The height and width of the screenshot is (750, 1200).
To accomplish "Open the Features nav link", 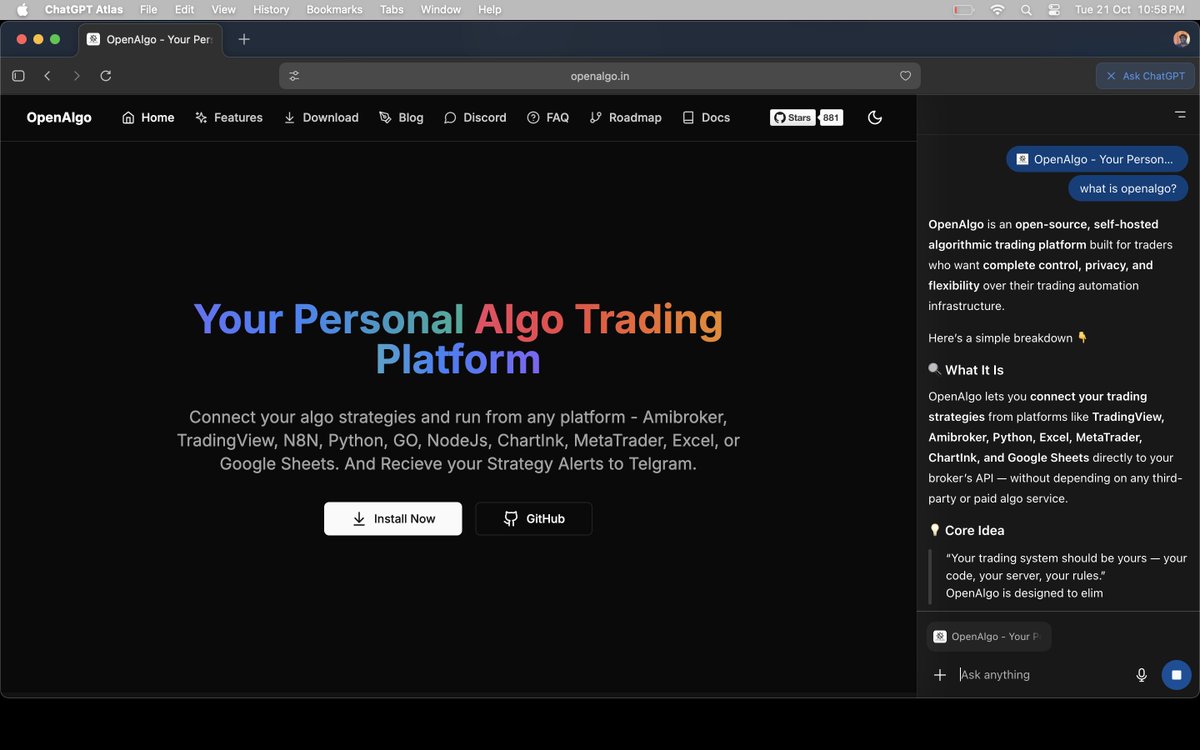I will pos(229,118).
